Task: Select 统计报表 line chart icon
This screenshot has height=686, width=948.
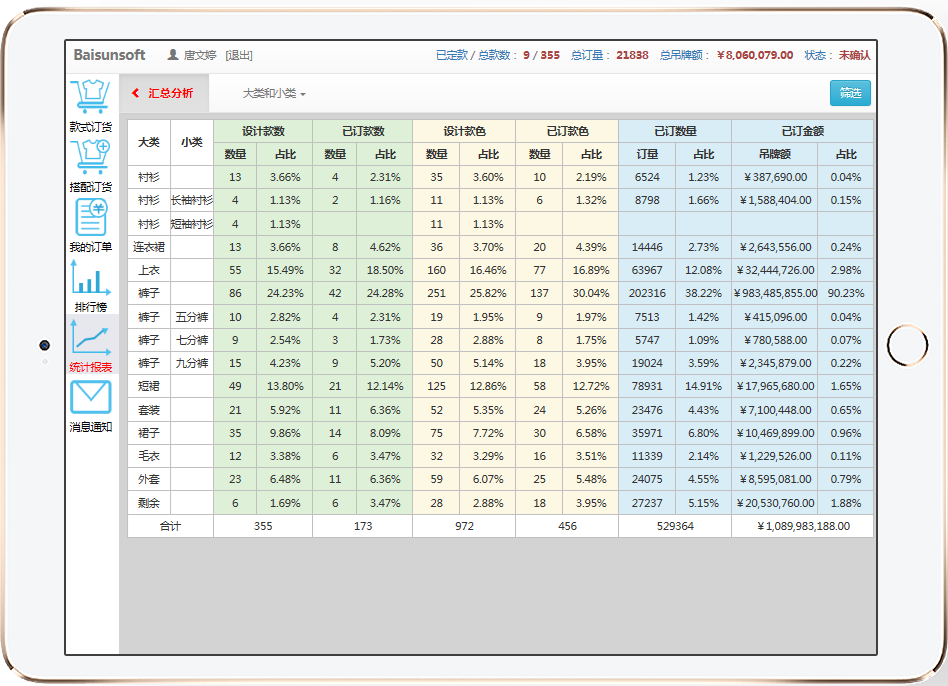Action: pyautogui.click(x=91, y=337)
